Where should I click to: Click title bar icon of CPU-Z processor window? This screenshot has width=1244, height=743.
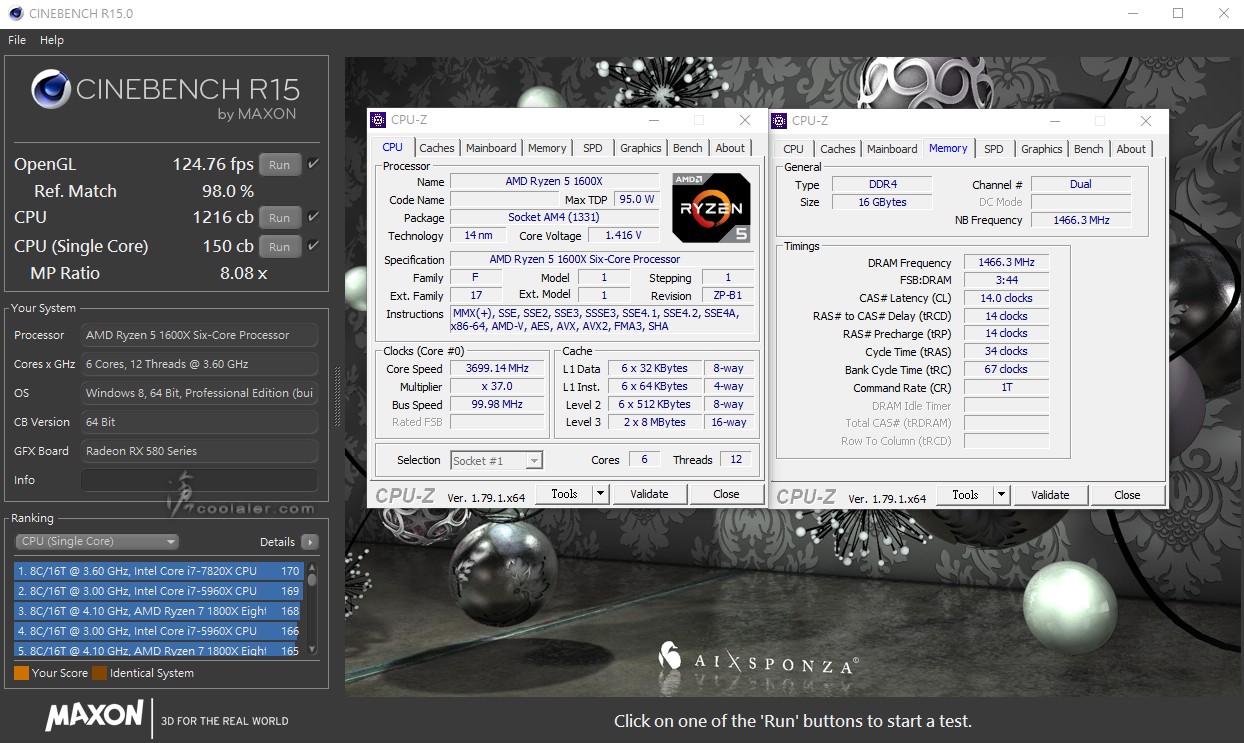(x=378, y=120)
